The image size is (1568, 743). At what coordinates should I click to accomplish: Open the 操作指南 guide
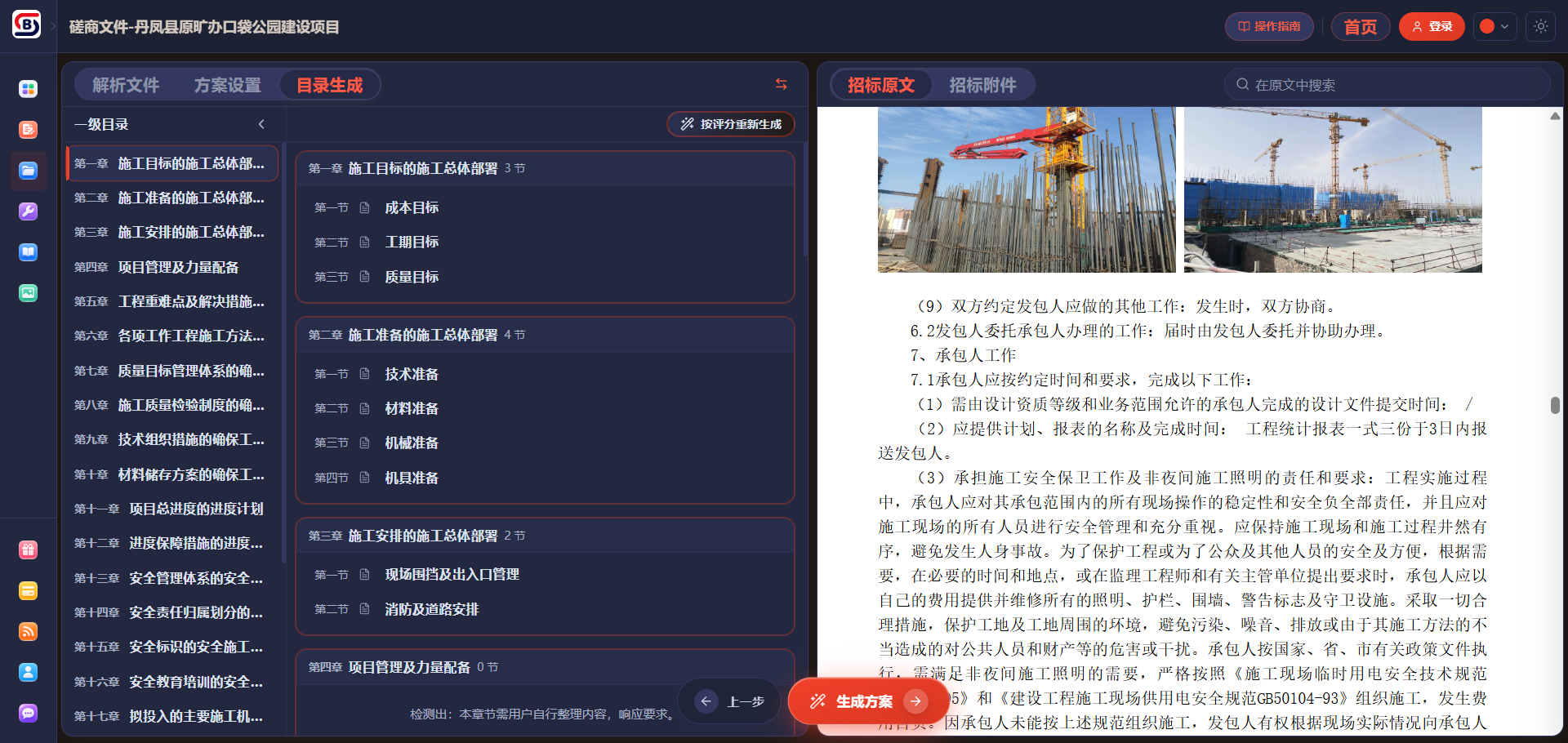[x=1269, y=26]
